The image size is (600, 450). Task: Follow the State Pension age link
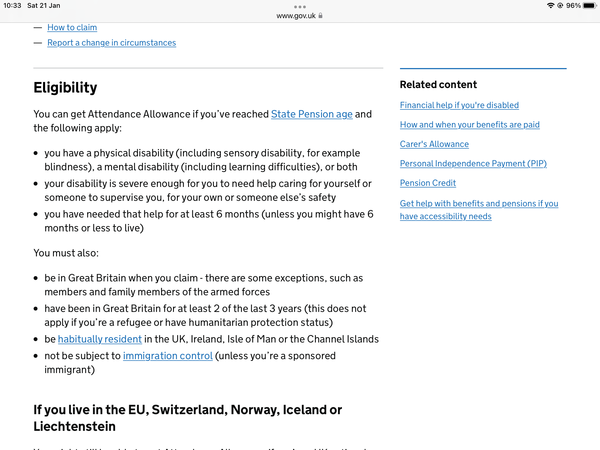(311, 114)
